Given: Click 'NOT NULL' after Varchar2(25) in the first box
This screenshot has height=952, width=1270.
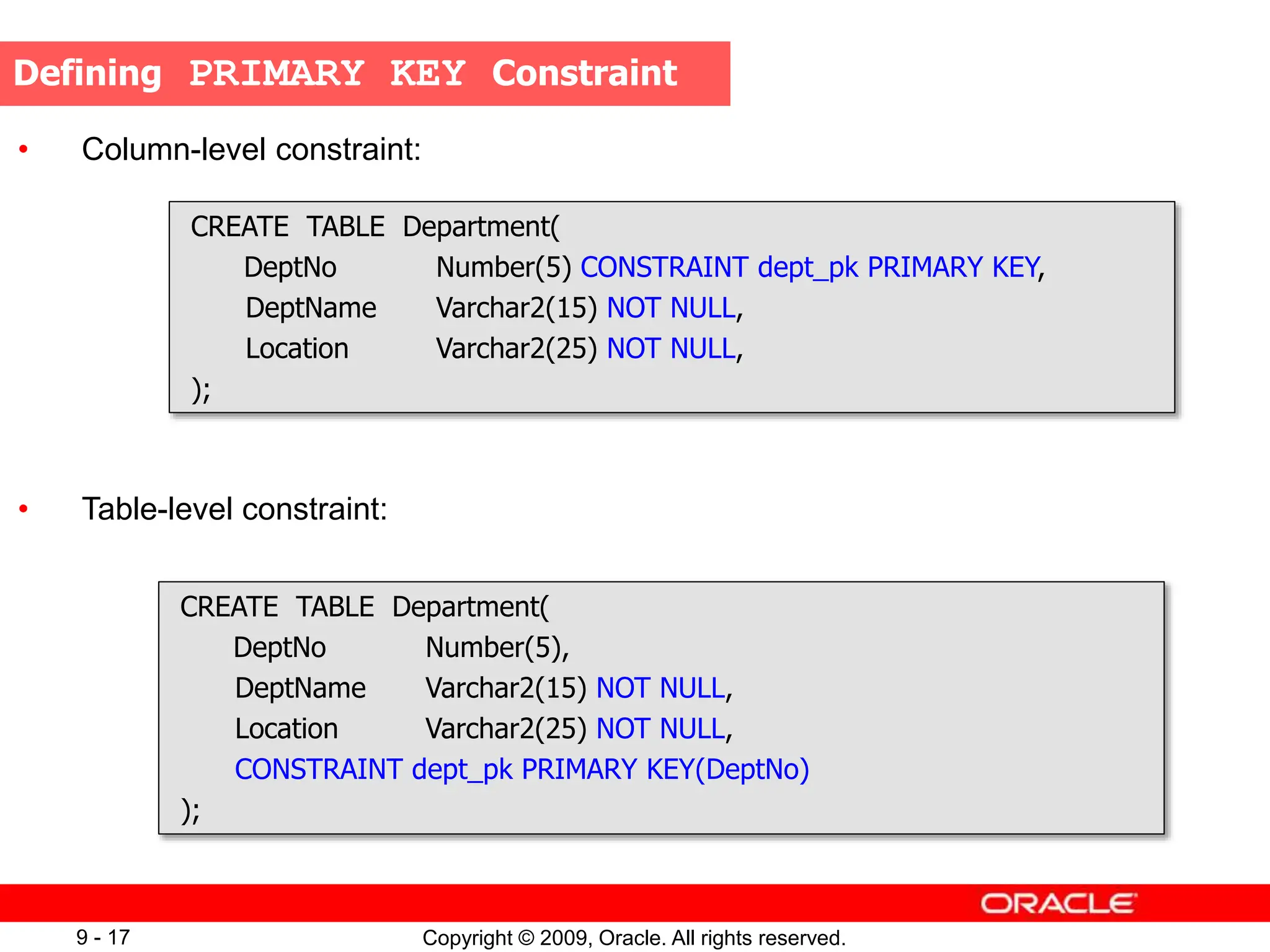Looking at the screenshot, I should (671, 348).
